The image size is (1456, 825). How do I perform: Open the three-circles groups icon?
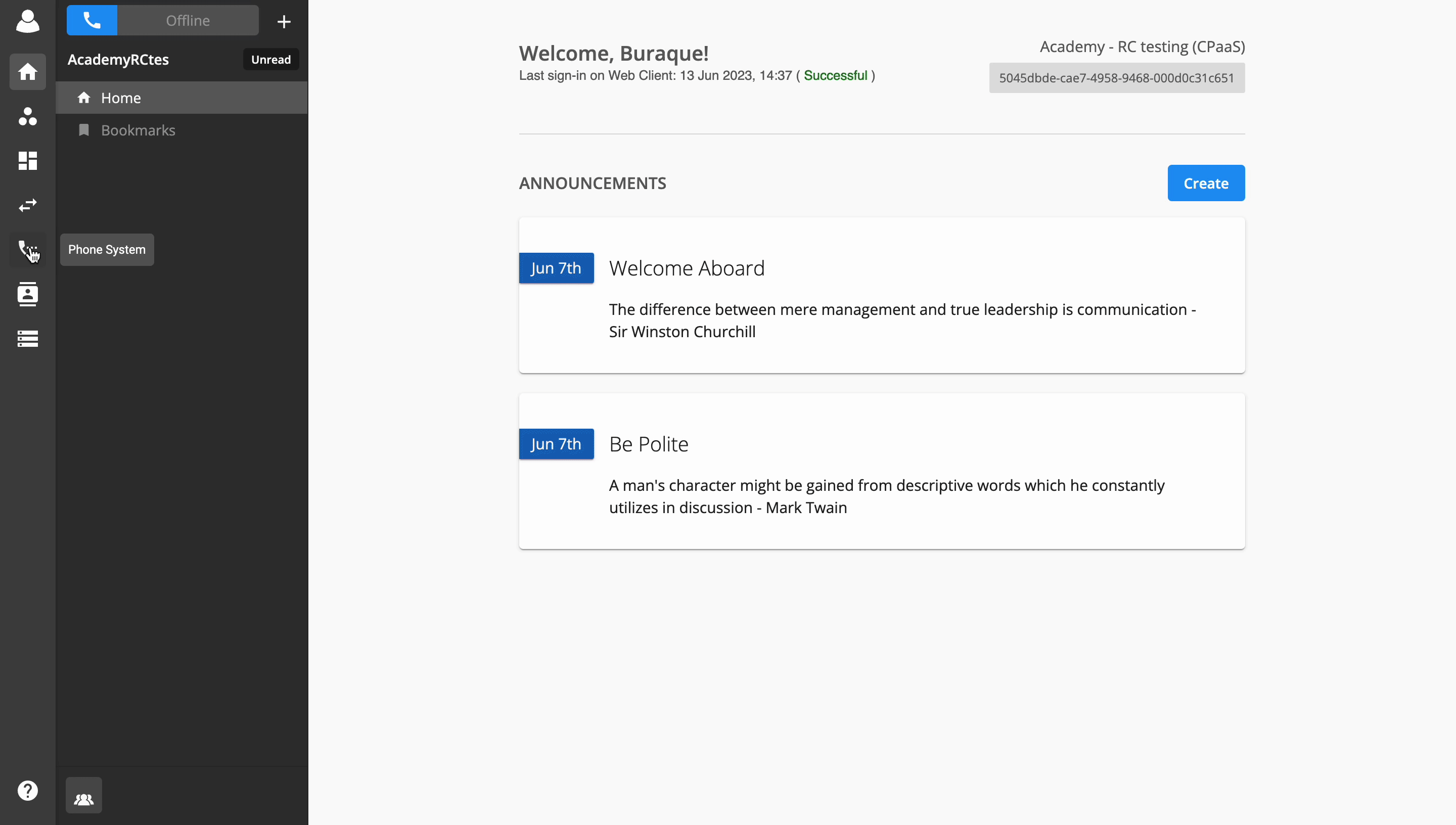point(27,116)
